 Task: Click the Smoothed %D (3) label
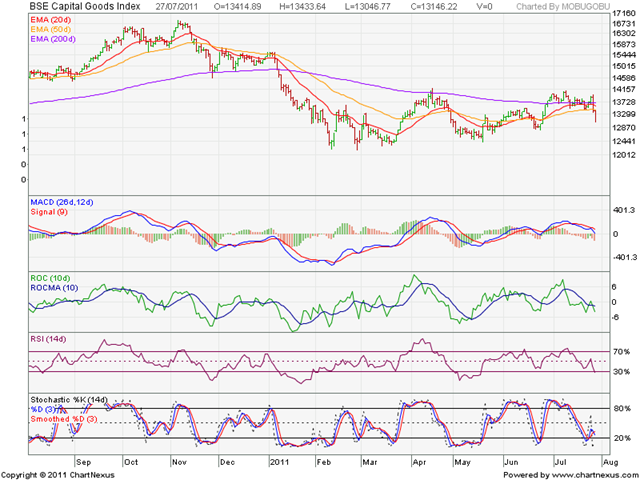pyautogui.click(x=64, y=419)
